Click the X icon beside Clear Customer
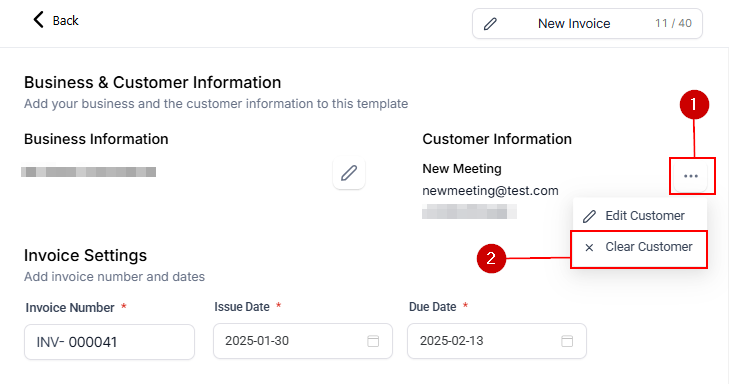Viewport: 729px width, 384px height. [589, 247]
